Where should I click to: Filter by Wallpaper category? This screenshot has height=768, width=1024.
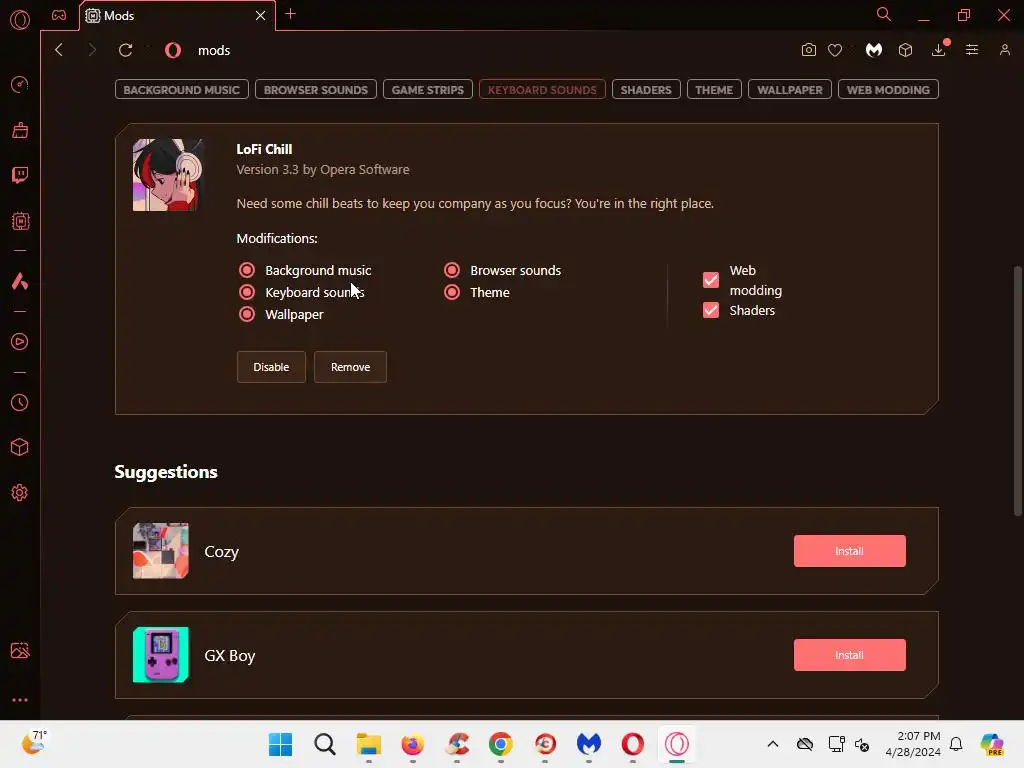click(x=790, y=89)
